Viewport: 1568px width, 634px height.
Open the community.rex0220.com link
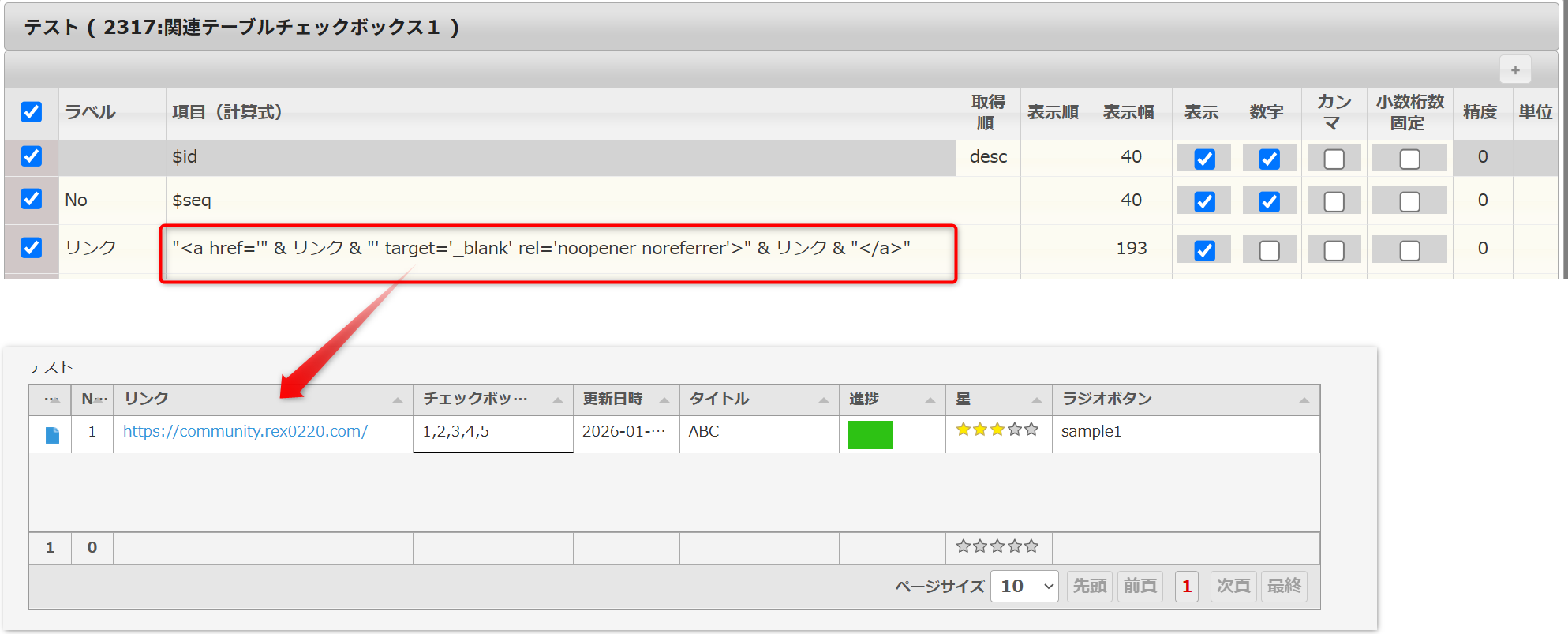tap(245, 432)
